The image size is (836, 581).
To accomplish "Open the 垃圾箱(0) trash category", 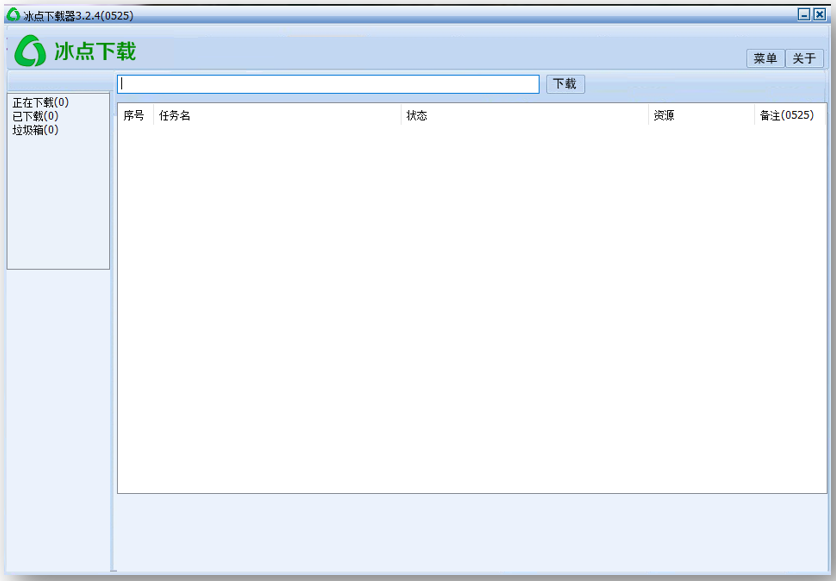I will [x=36, y=130].
